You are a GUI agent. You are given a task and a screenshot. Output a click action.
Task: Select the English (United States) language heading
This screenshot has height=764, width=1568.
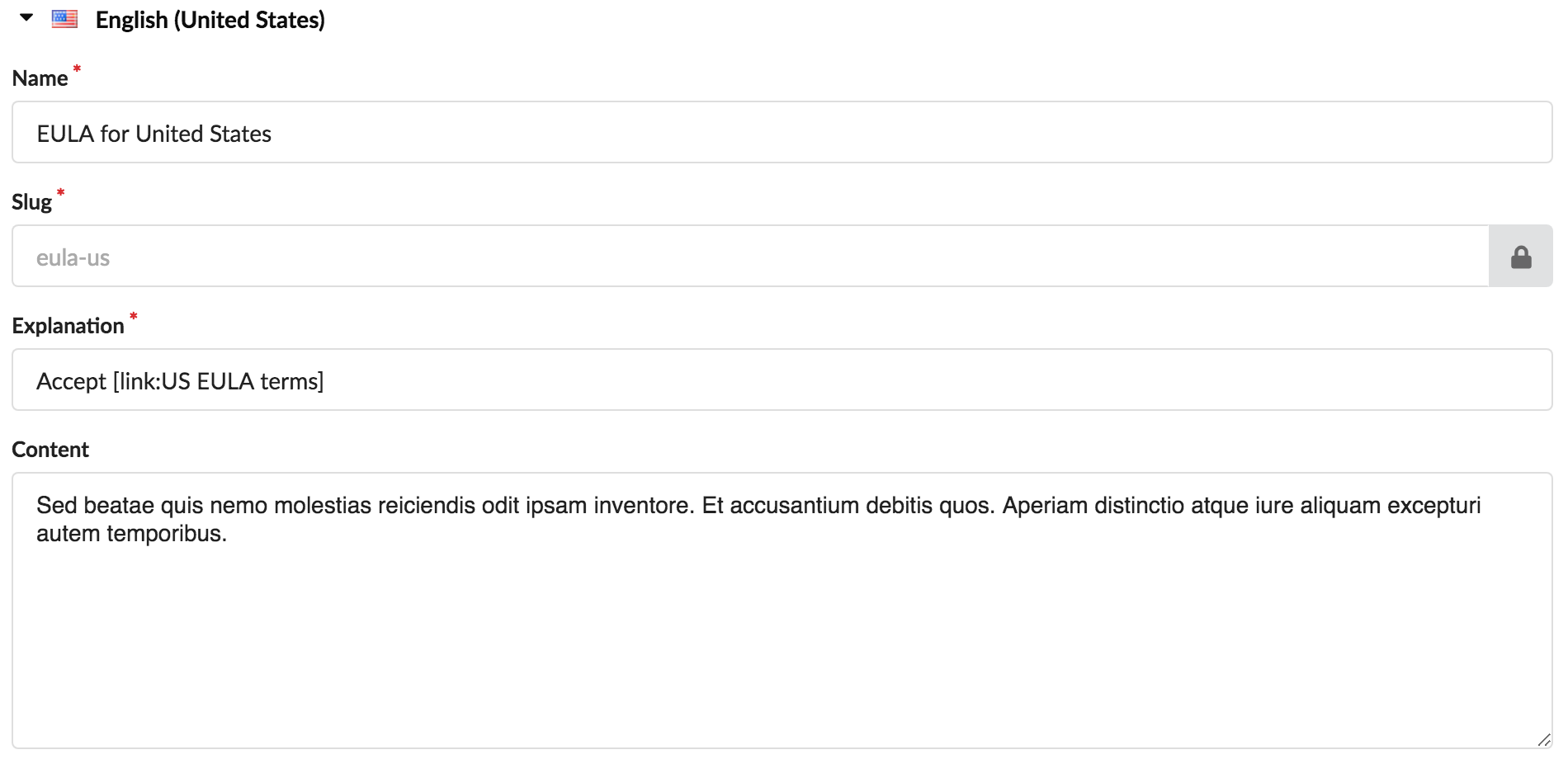(x=210, y=20)
